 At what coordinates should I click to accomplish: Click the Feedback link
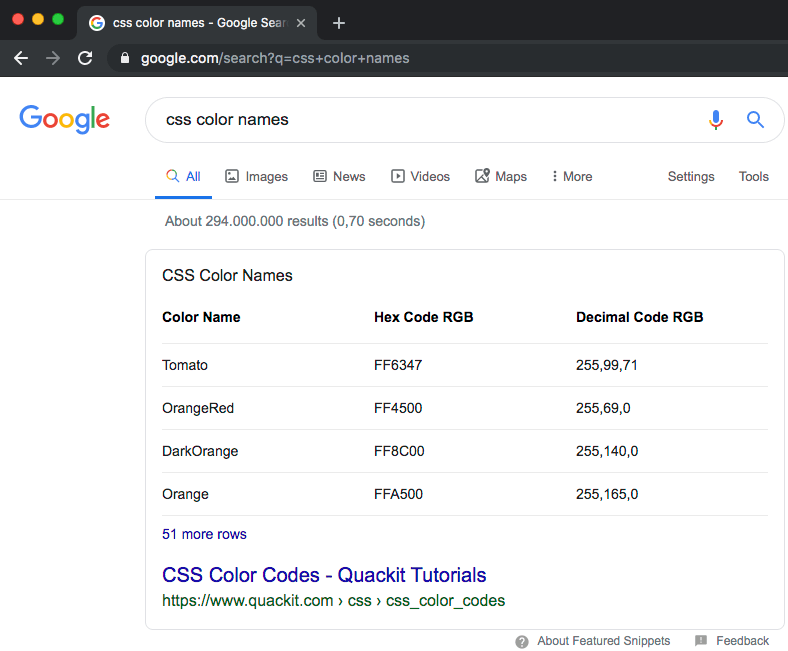point(742,641)
